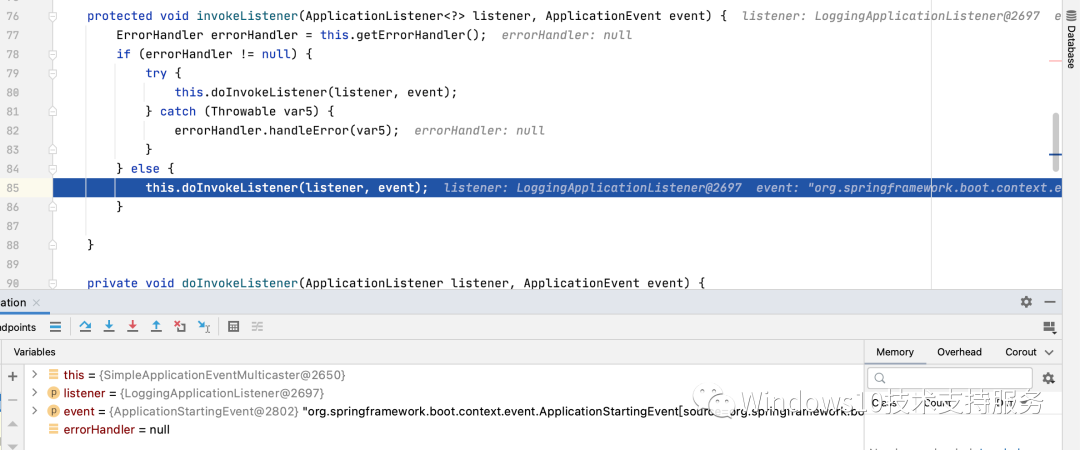
Task: Open the Evaluate Expression calculator icon
Action: pyautogui.click(x=233, y=327)
